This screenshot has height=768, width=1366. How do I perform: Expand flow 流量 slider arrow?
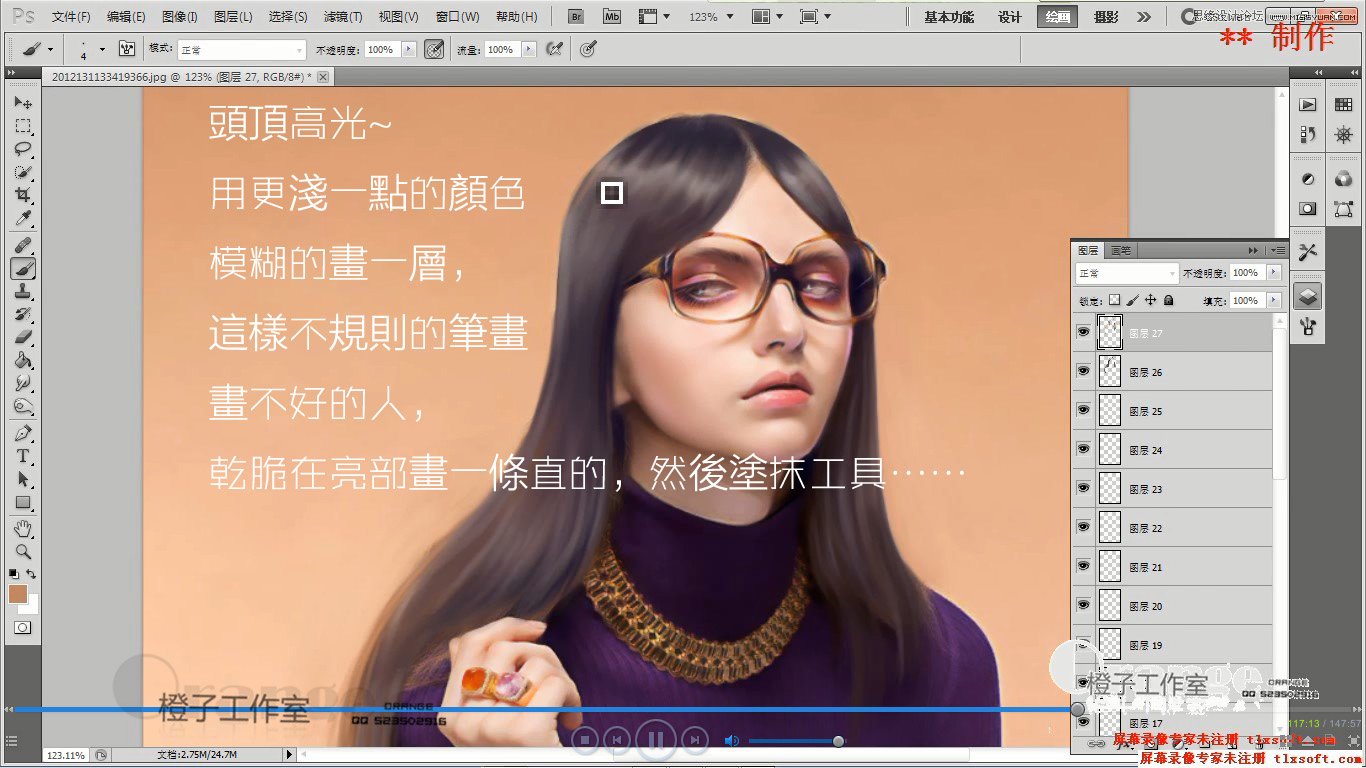(x=529, y=50)
